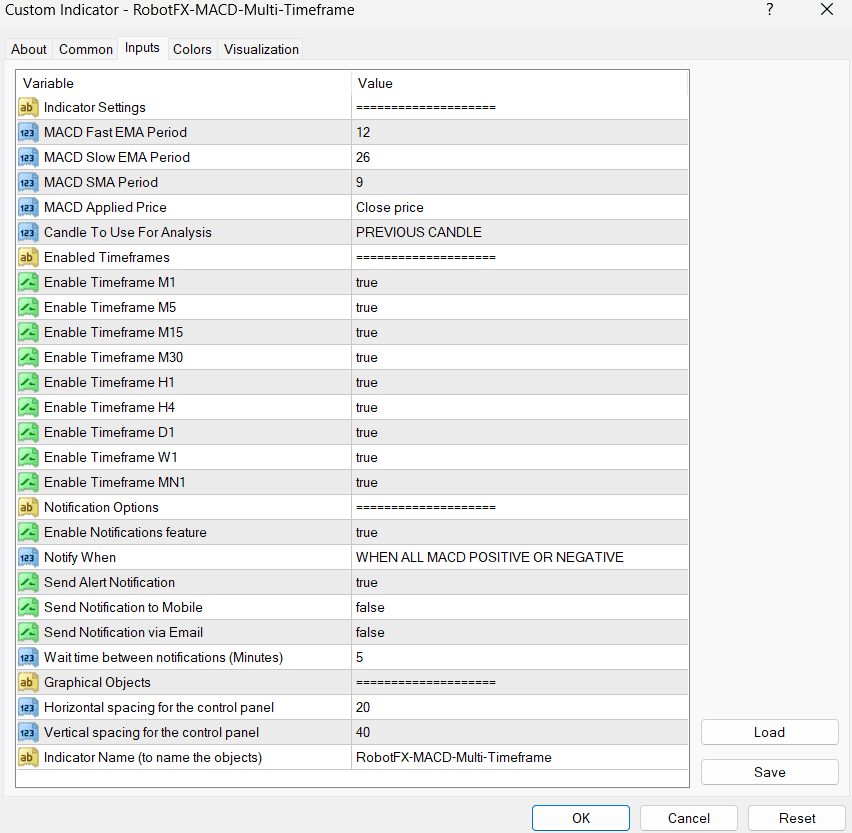The width and height of the screenshot is (852, 833).
Task: Click the boolean icon for Send Alert Notification
Action: click(28, 582)
